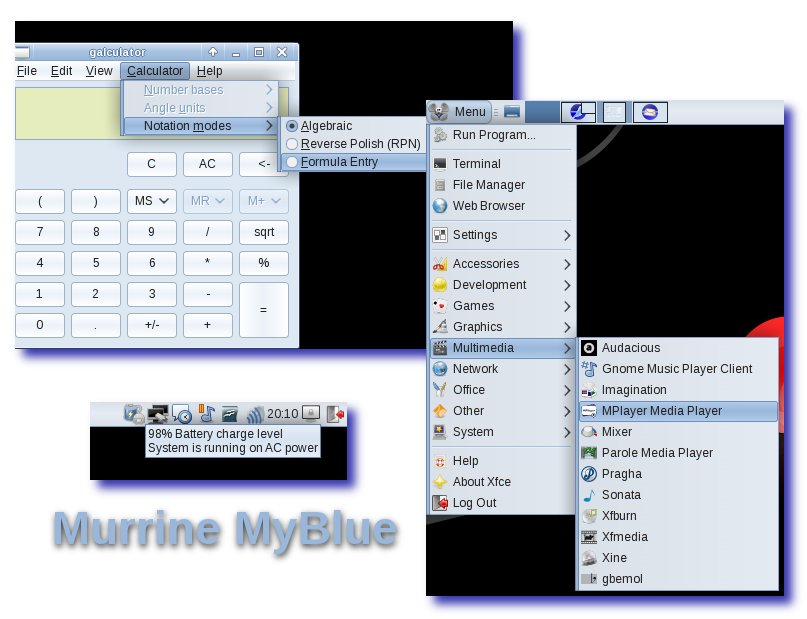This screenshot has width=807, height=619.
Task: Click the 20:10 panel clock
Action: pos(283,414)
